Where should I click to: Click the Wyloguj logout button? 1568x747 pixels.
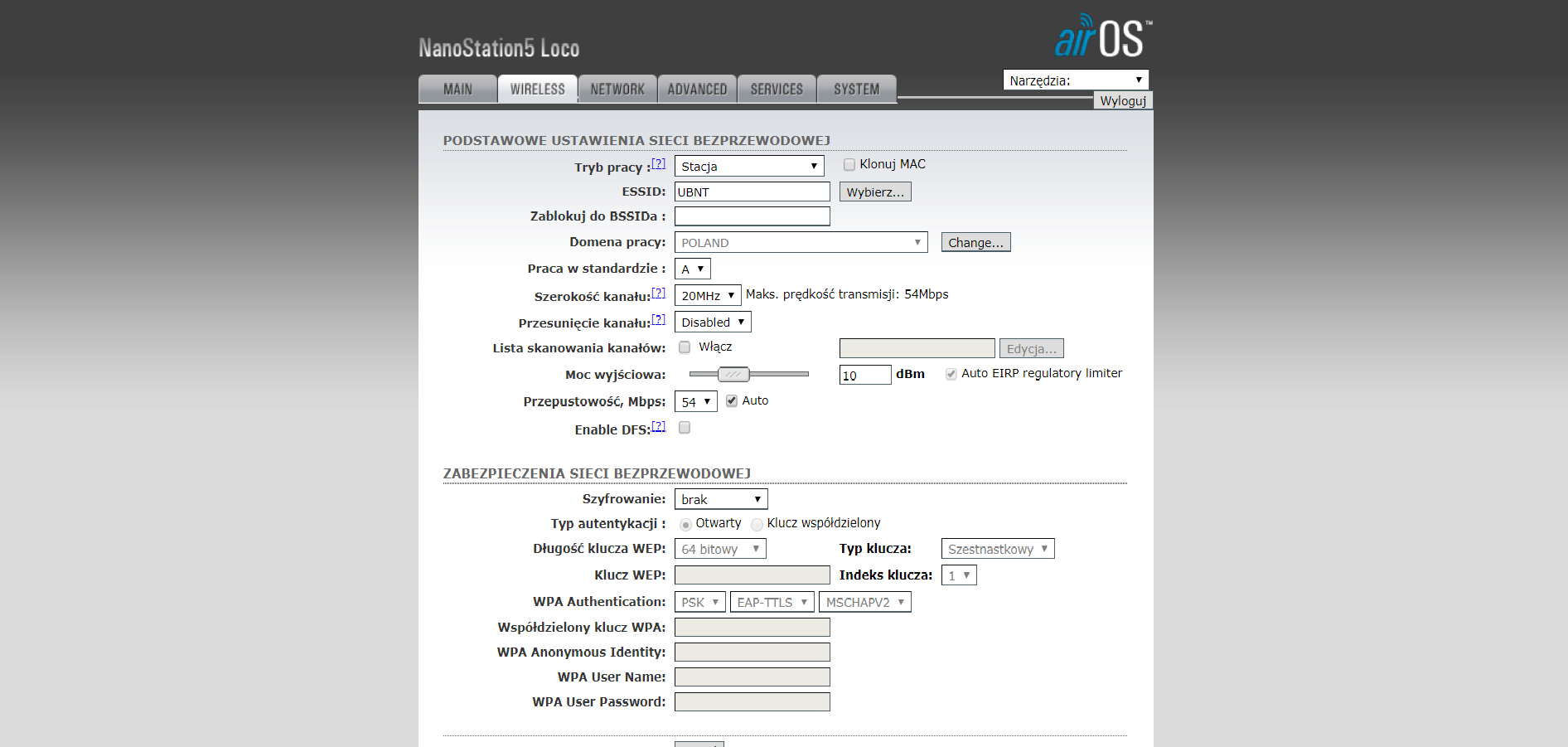tap(1123, 100)
